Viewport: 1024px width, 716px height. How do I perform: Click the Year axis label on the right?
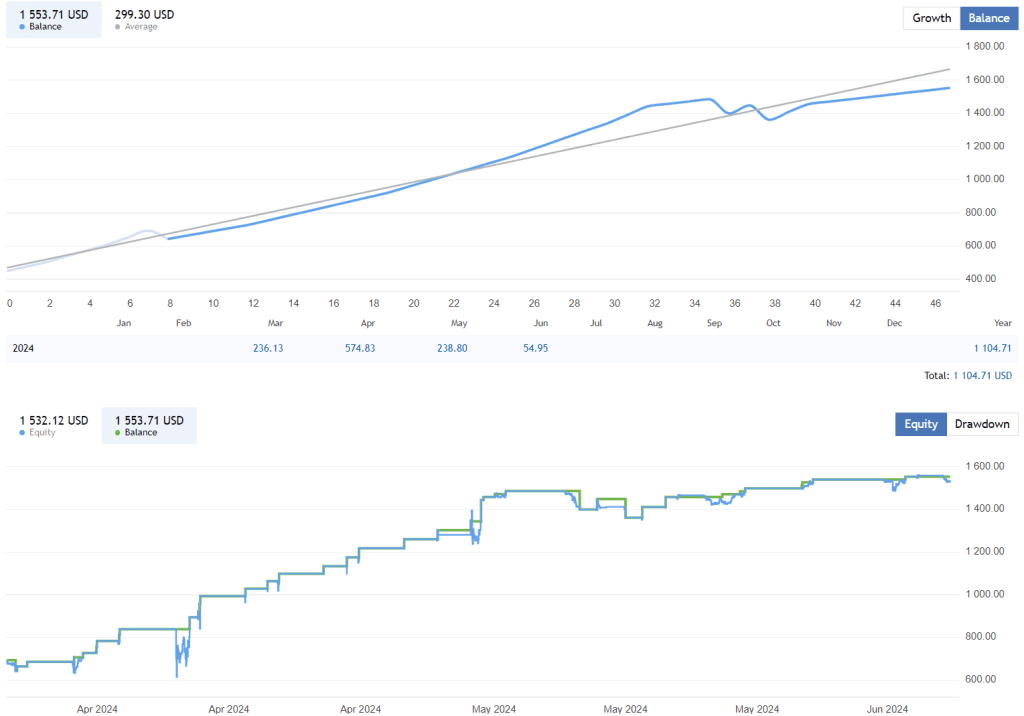point(1001,323)
